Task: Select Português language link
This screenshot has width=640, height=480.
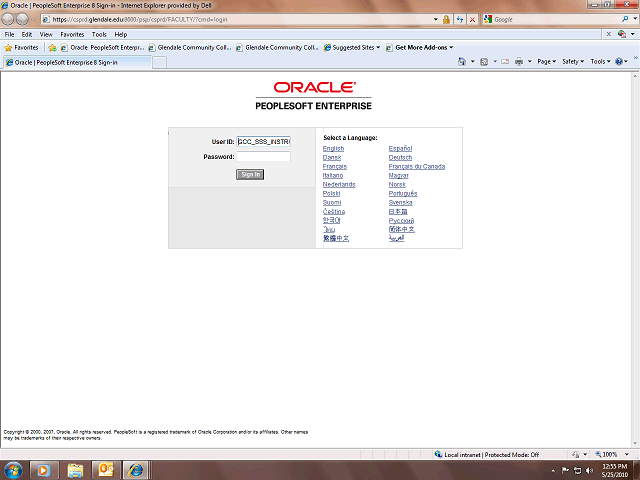Action: 403,193
